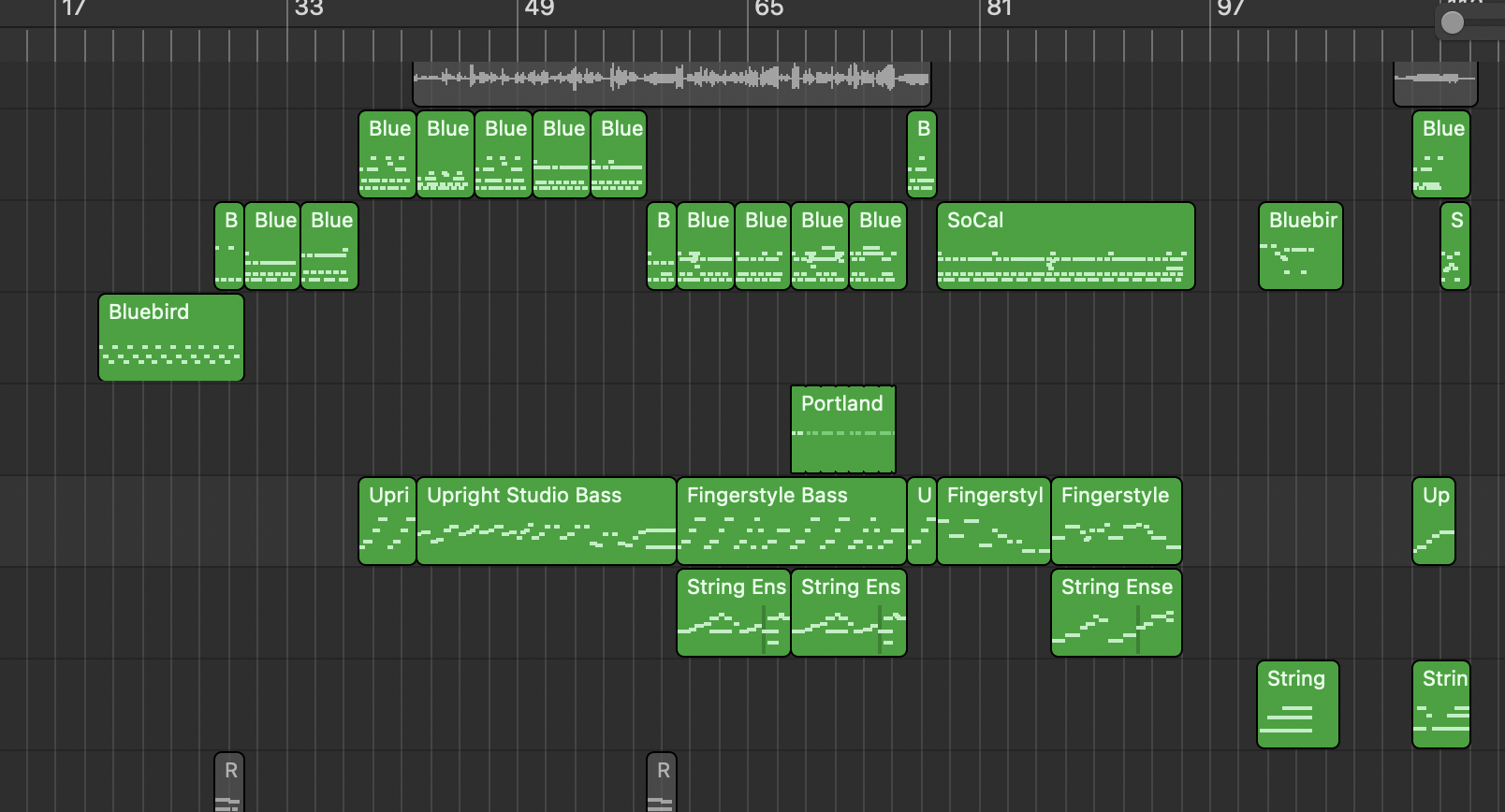Select the region labeled String

[x=1297, y=705]
